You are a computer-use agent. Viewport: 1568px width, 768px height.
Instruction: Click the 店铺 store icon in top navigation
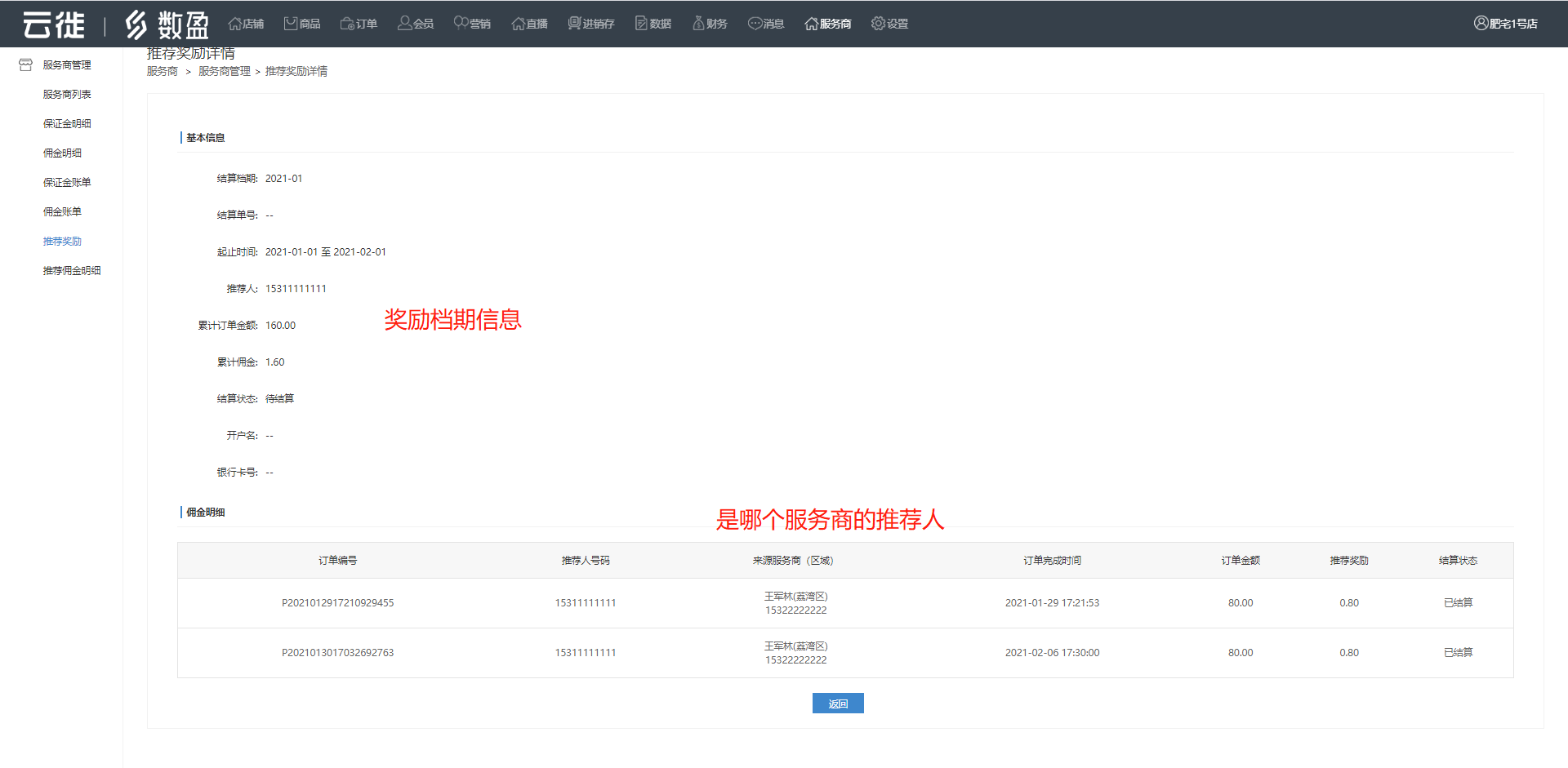click(x=235, y=24)
